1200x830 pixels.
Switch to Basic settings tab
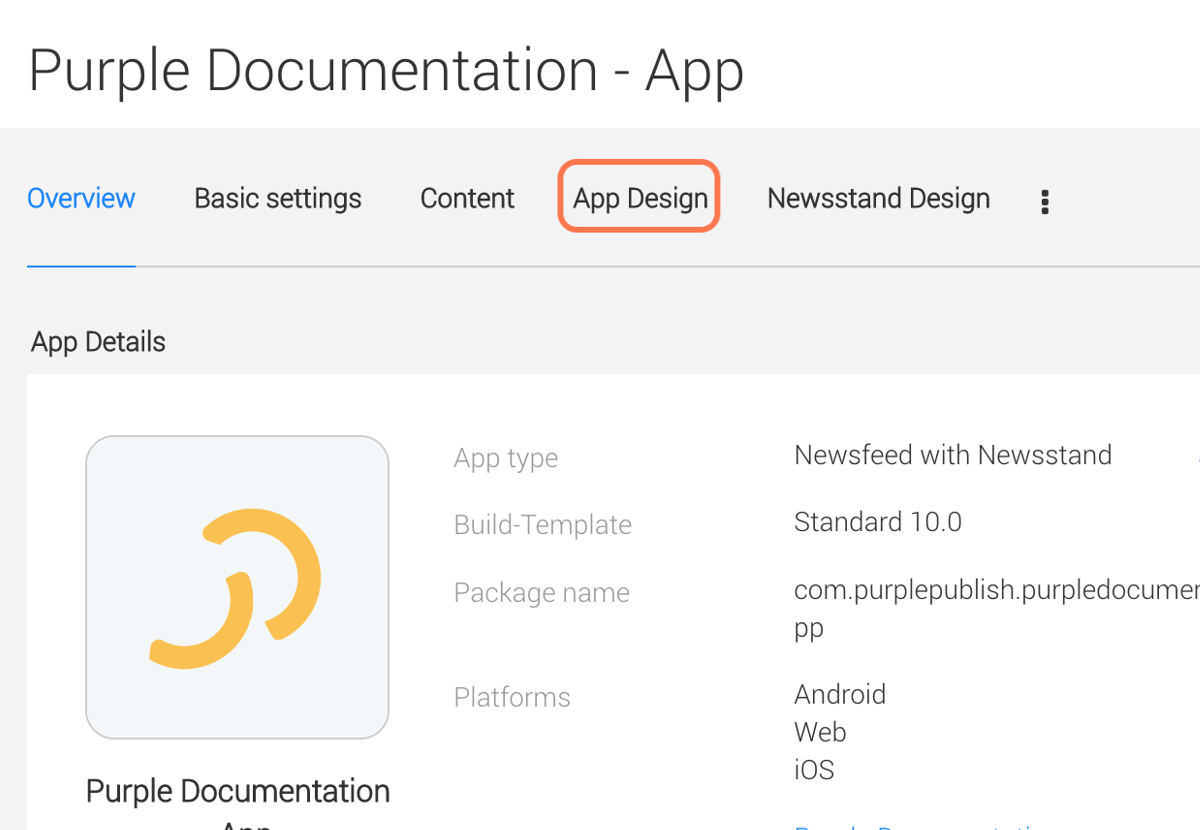(x=278, y=198)
